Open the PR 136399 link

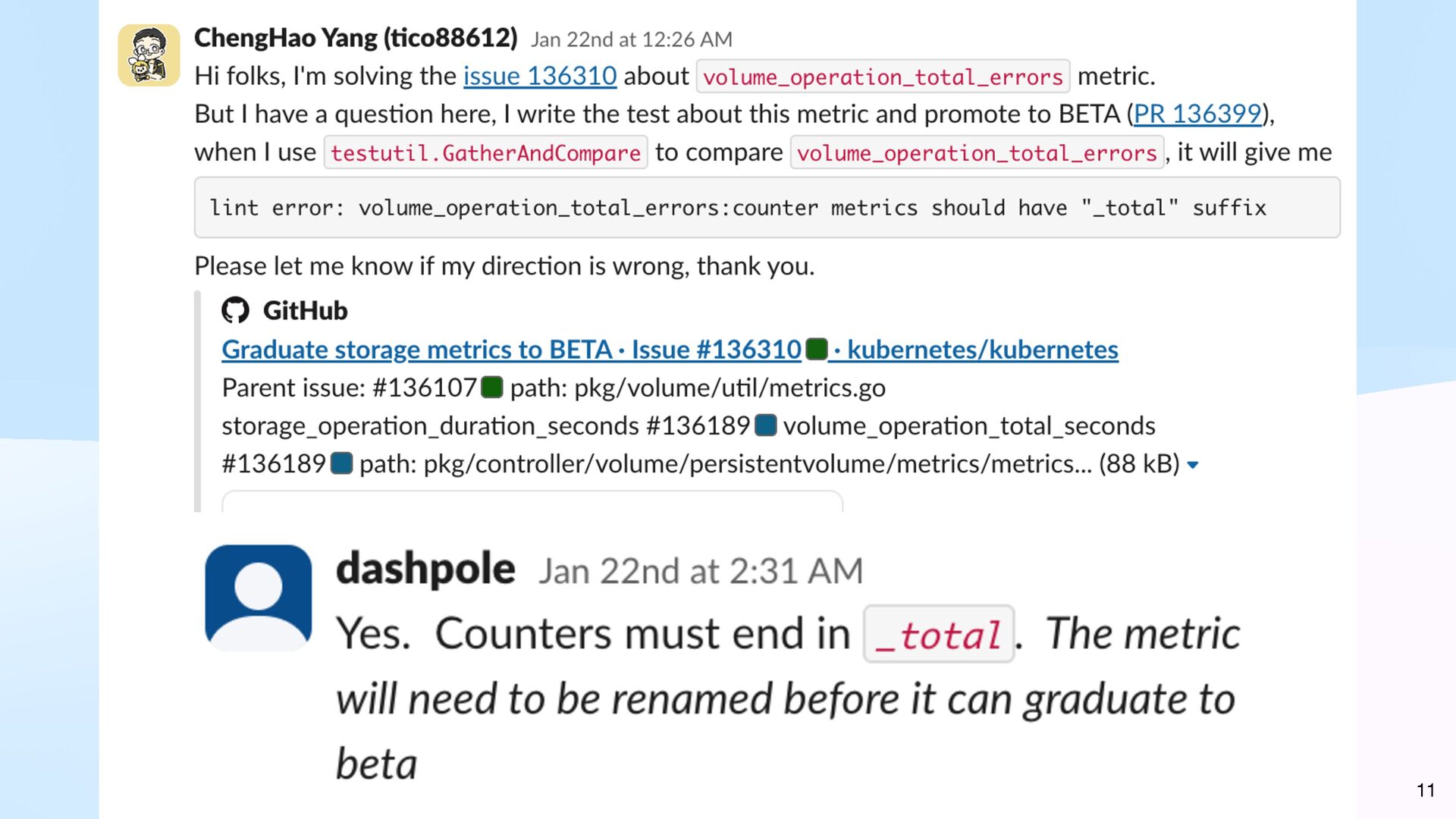1197,114
